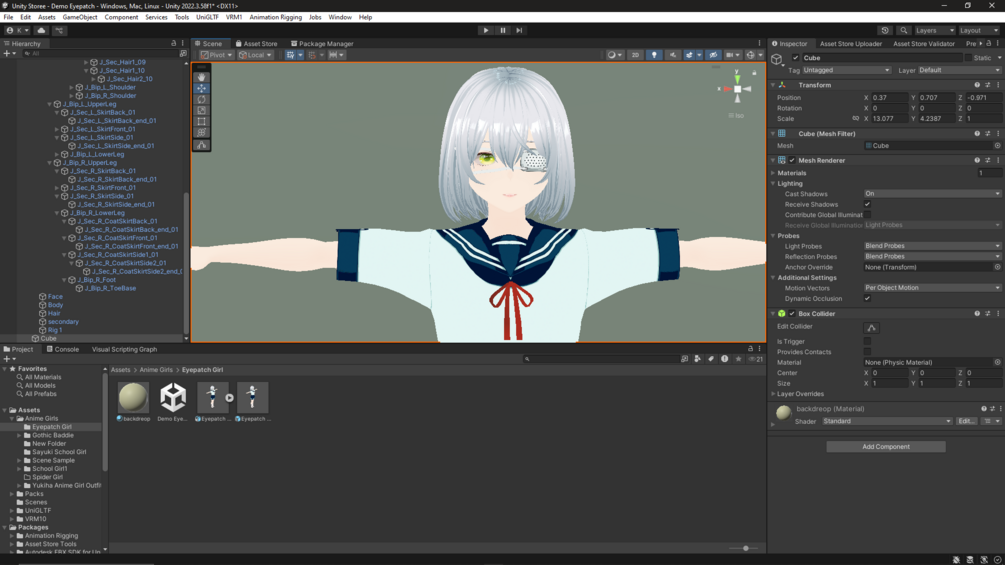Open the Shader Standard dropdown
The width and height of the screenshot is (1005, 565).
(x=887, y=422)
